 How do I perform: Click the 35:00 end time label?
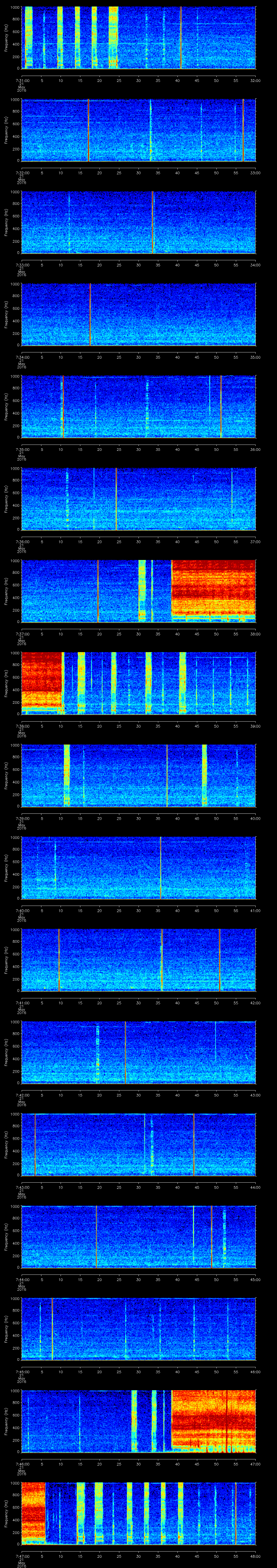[255, 357]
